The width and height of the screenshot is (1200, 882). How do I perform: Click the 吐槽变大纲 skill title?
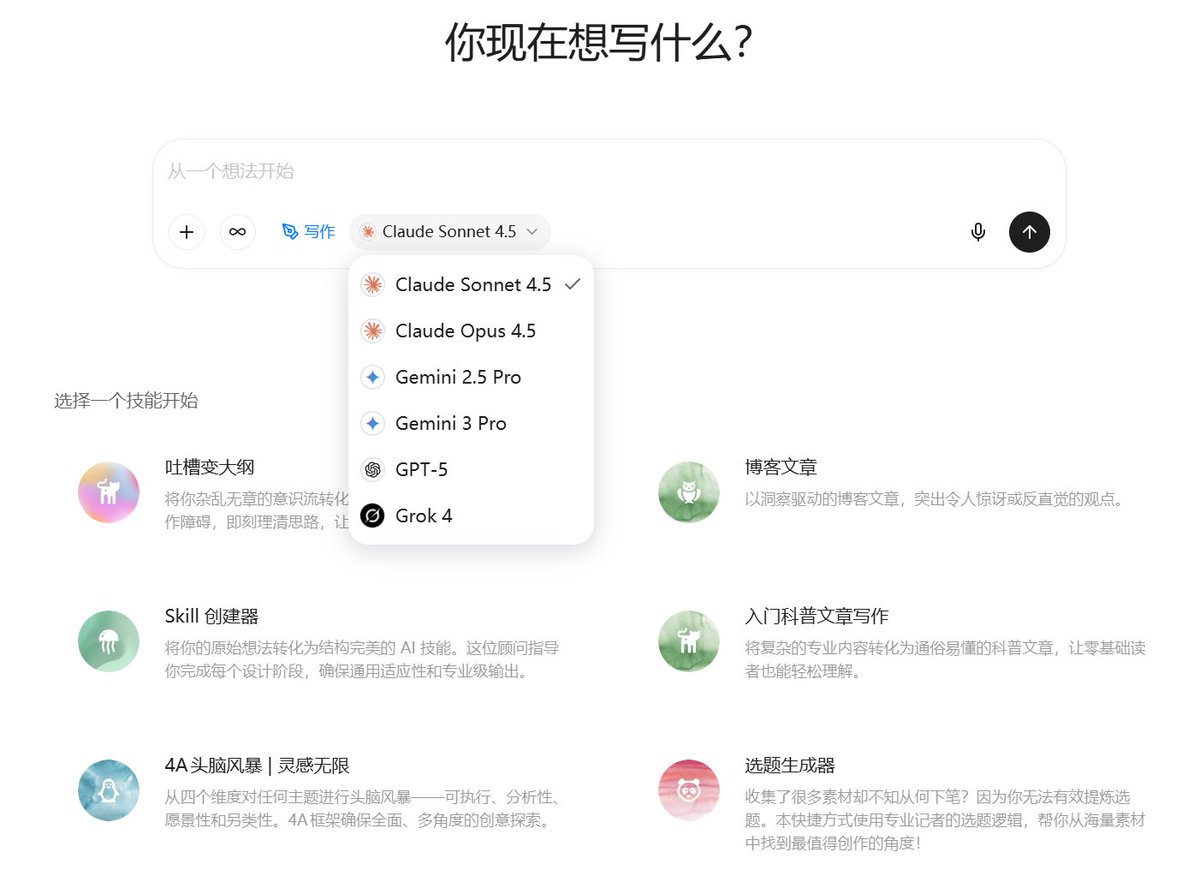(210, 467)
